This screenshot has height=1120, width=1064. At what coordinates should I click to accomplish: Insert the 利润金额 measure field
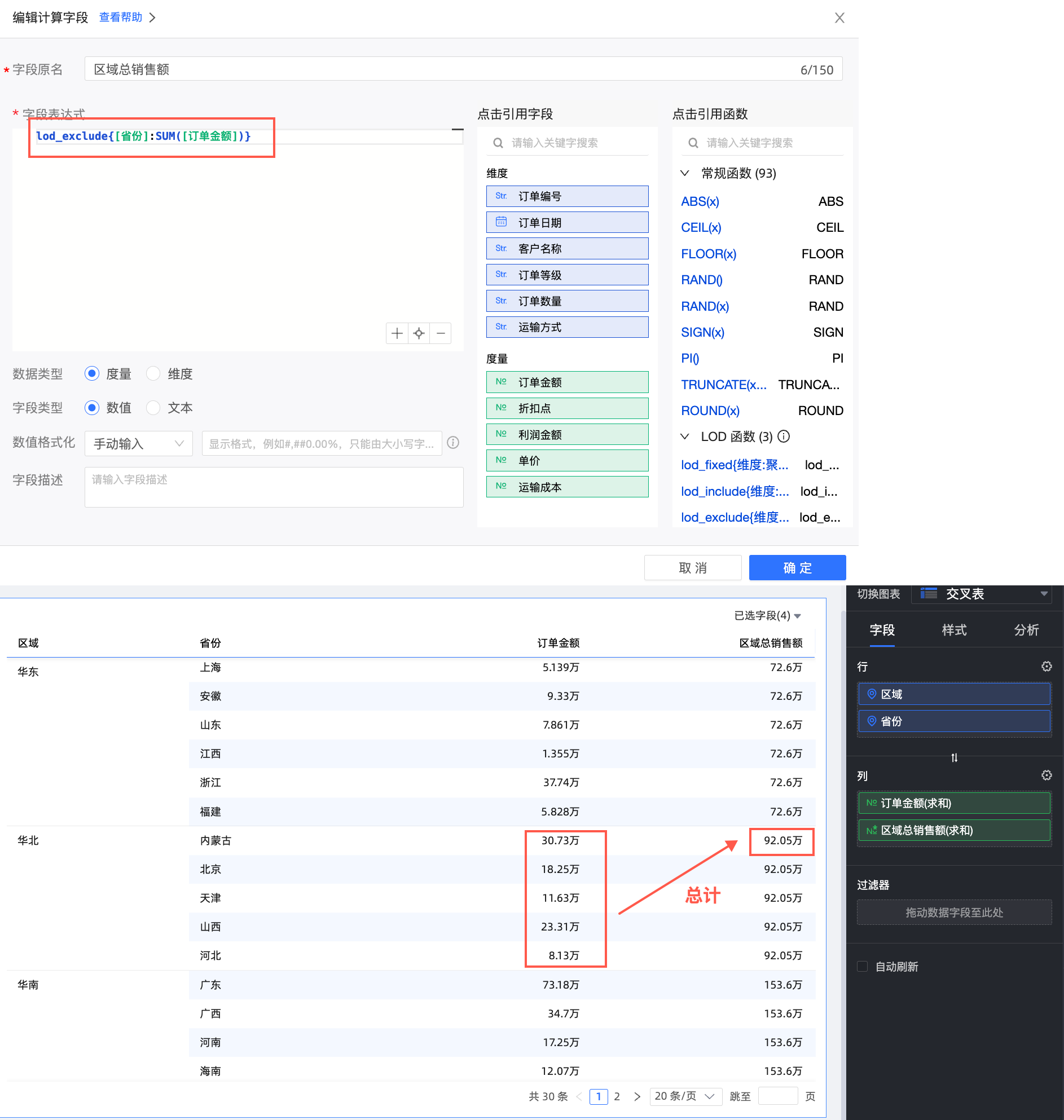(568, 434)
